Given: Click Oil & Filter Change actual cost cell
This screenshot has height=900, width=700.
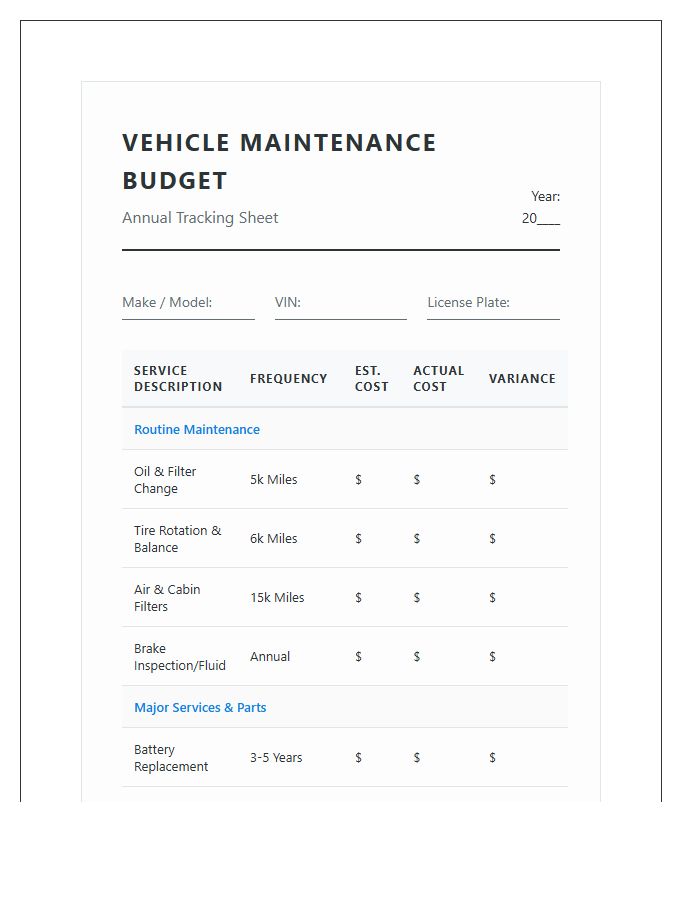Looking at the screenshot, I should tap(439, 479).
